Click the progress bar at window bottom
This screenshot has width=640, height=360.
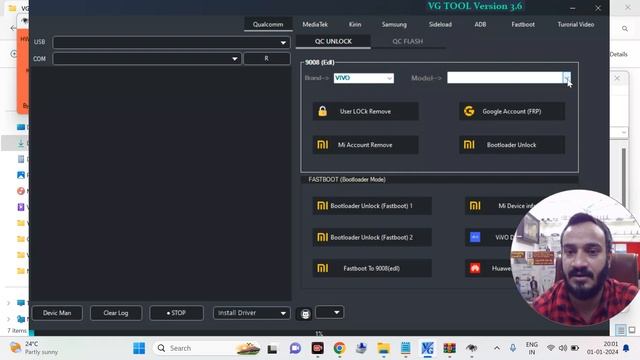pyautogui.click(x=319, y=333)
